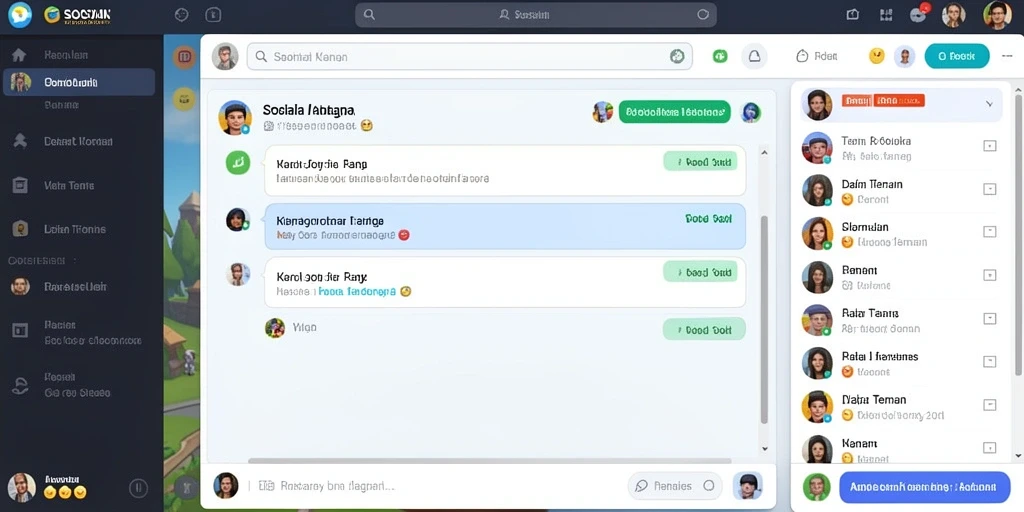Image resolution: width=1024 pixels, height=512 pixels.
Task: Click the green pill button in conversation header
Action: tap(674, 112)
